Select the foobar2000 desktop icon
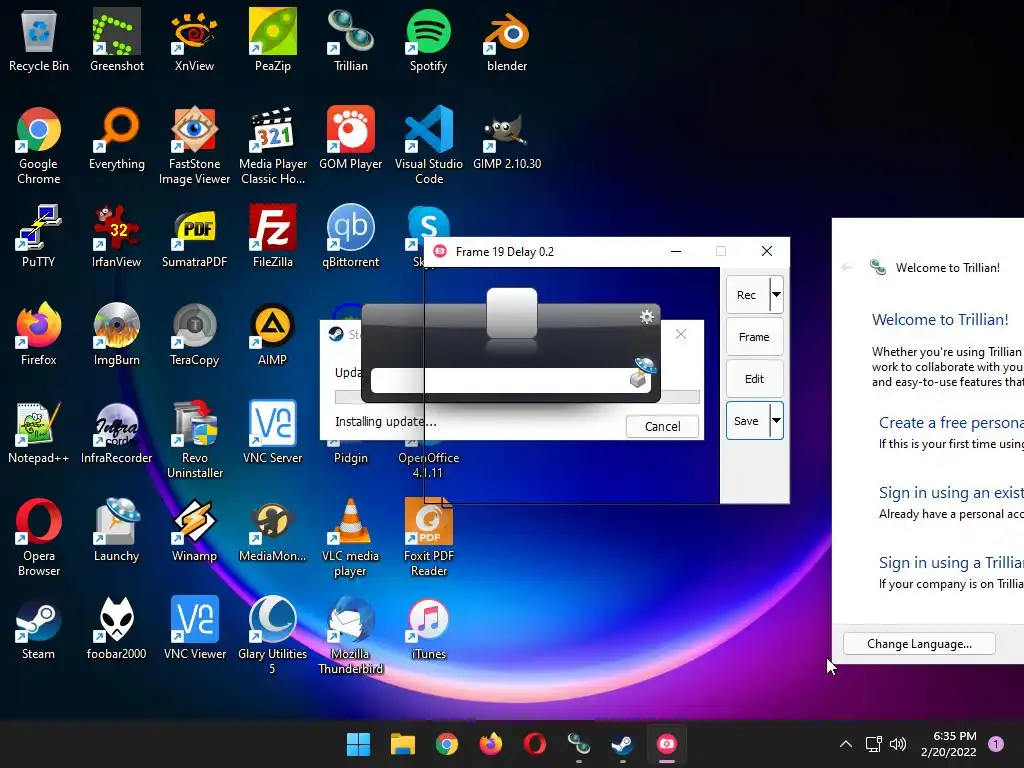 point(116,628)
